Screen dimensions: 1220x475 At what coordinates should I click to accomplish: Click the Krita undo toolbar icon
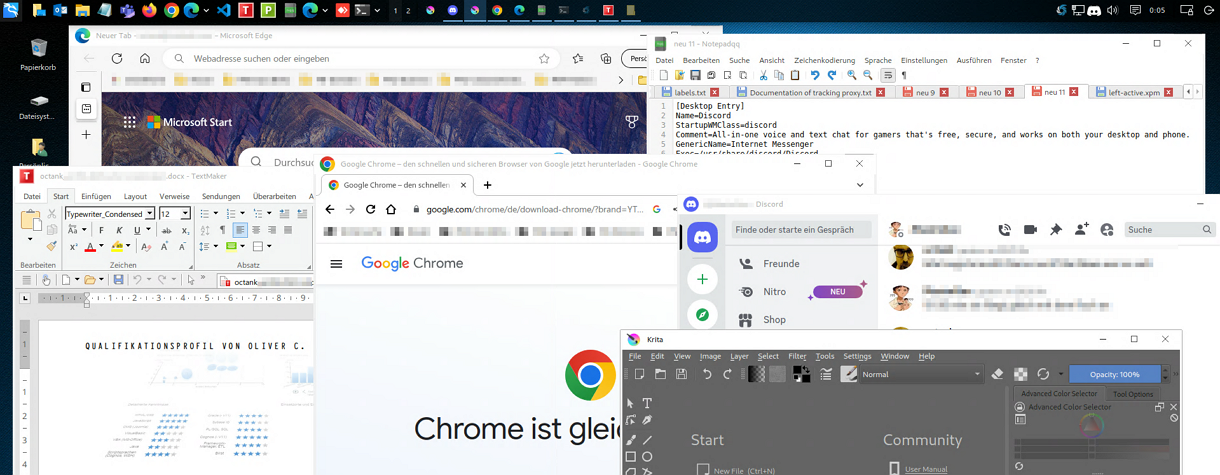point(707,374)
